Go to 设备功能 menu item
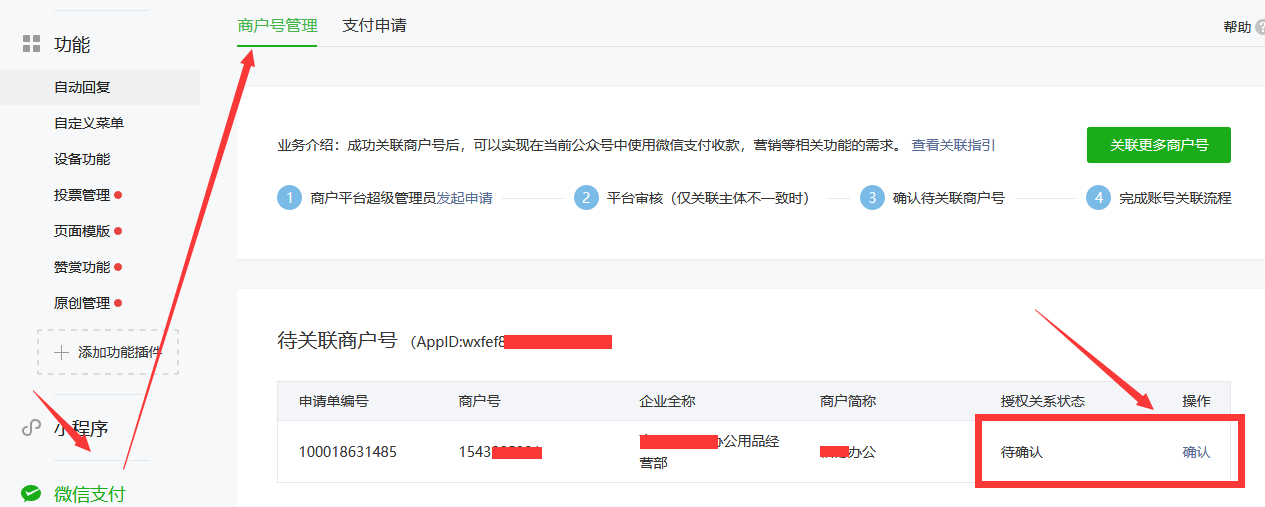1265x507 pixels. (82, 159)
